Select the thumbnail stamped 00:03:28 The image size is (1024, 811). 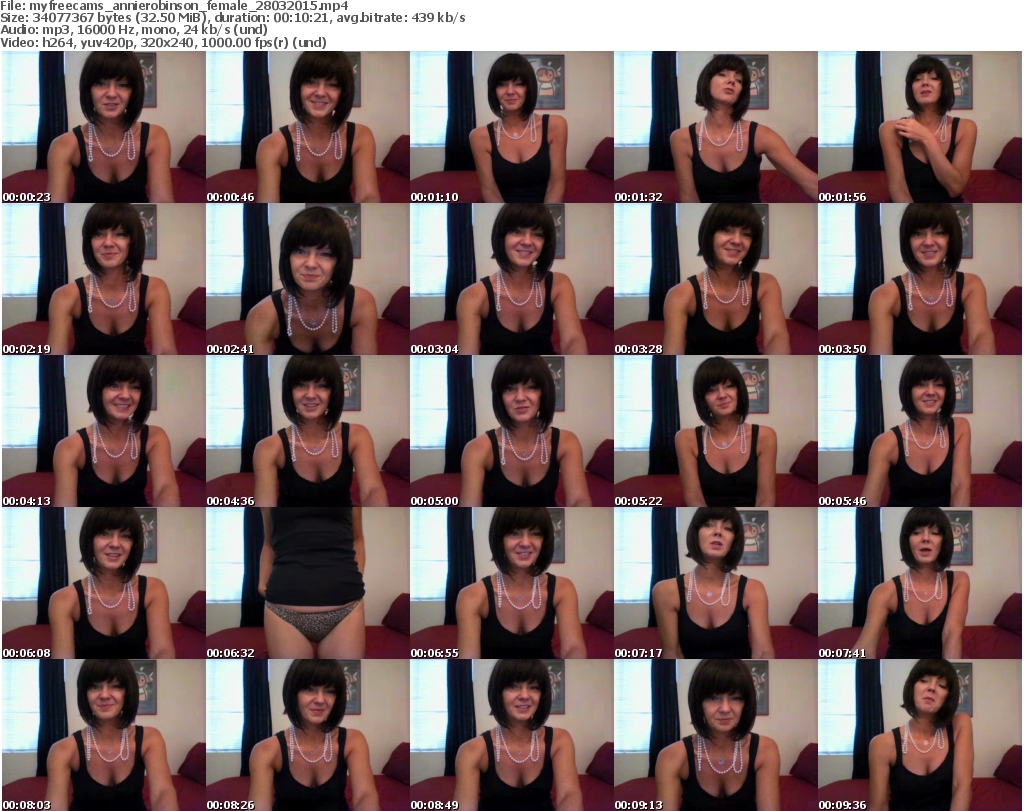715,279
